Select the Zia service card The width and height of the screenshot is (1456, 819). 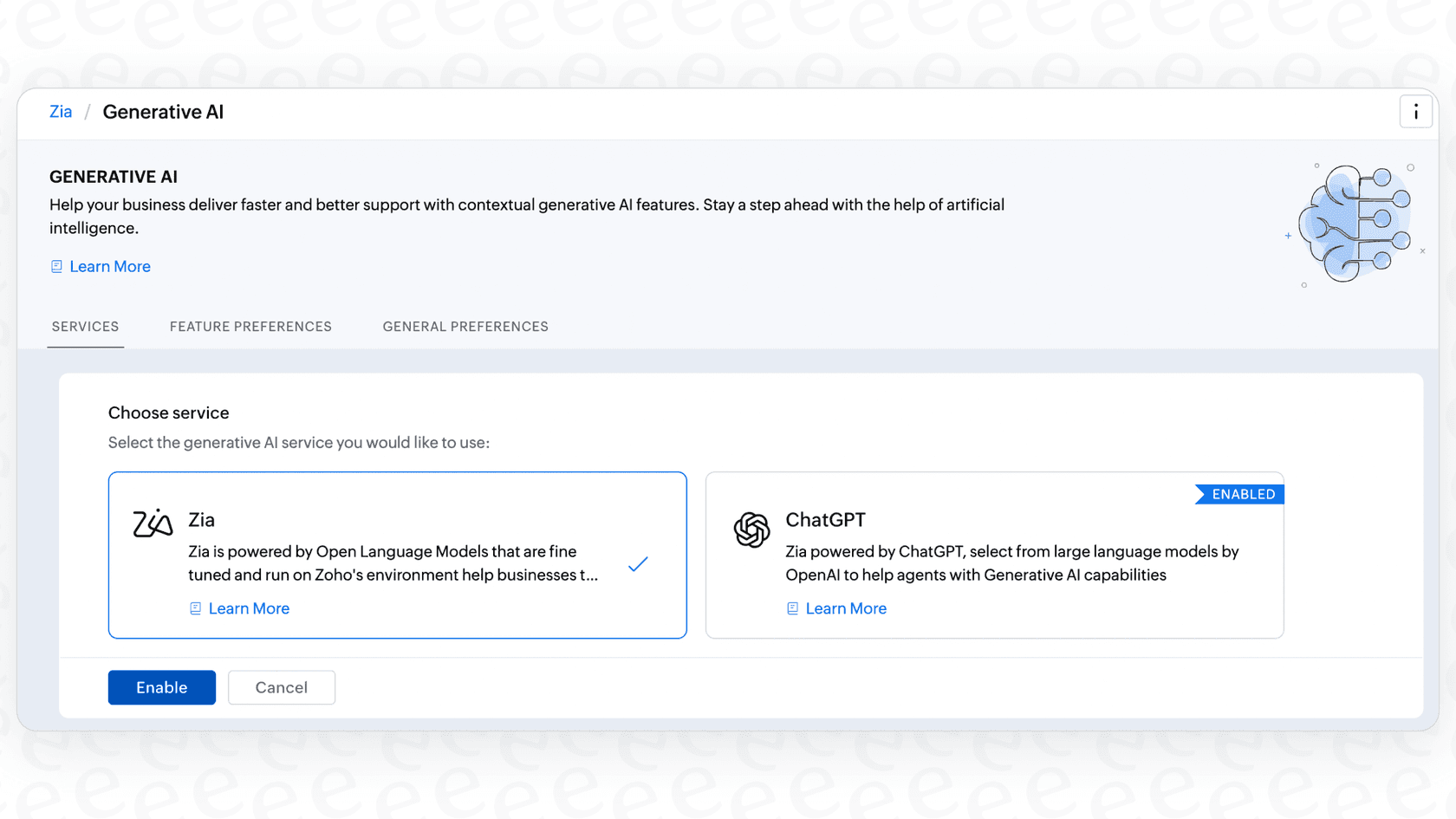coord(397,555)
